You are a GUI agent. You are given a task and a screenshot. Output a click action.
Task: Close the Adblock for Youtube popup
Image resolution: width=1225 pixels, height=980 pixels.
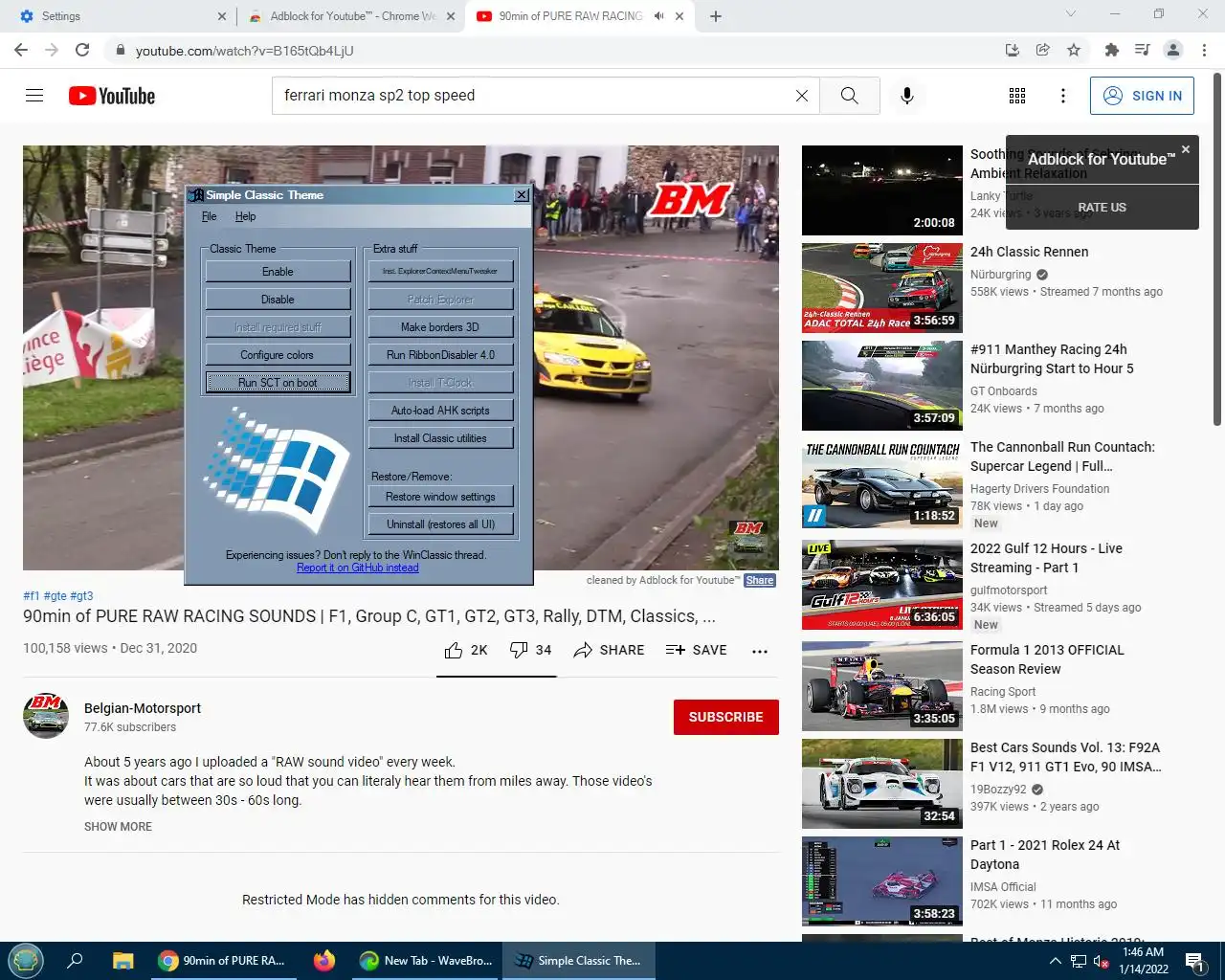(x=1186, y=149)
